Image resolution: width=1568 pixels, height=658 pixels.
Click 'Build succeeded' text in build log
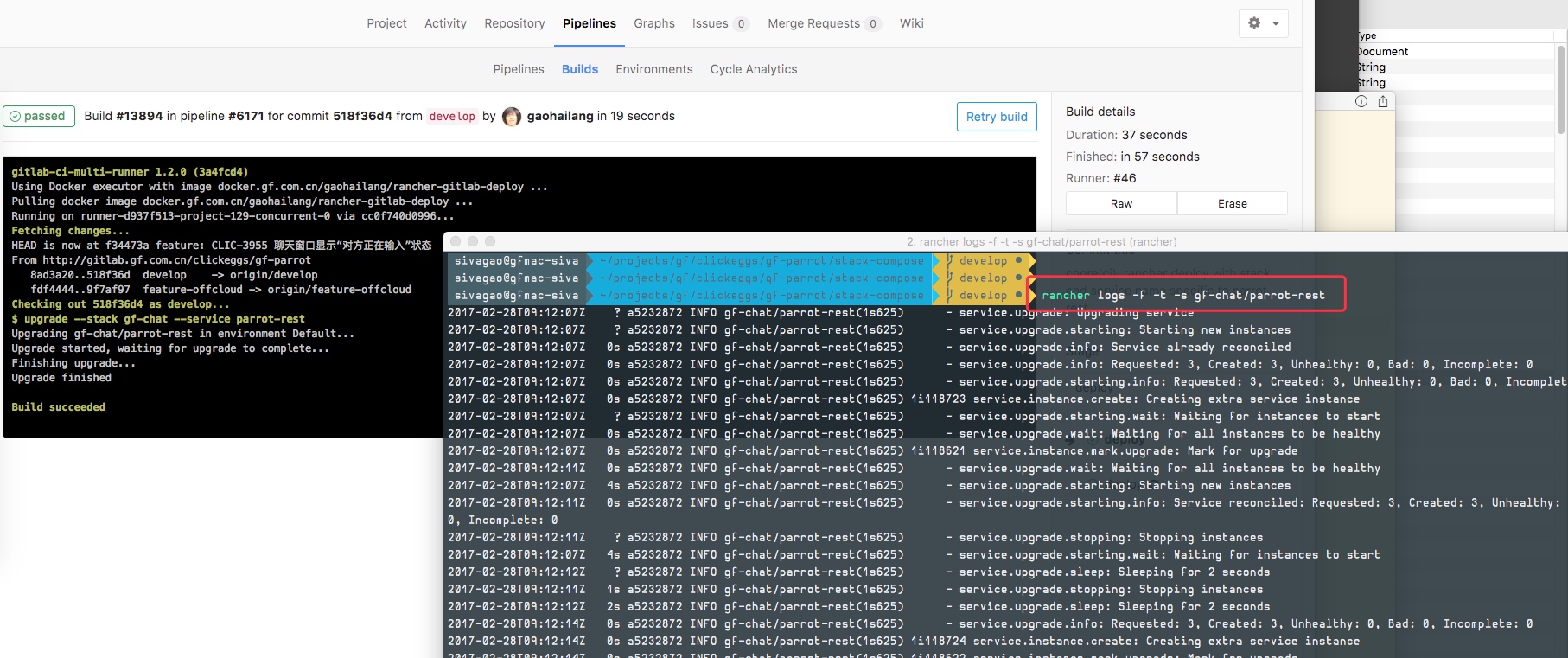click(58, 407)
